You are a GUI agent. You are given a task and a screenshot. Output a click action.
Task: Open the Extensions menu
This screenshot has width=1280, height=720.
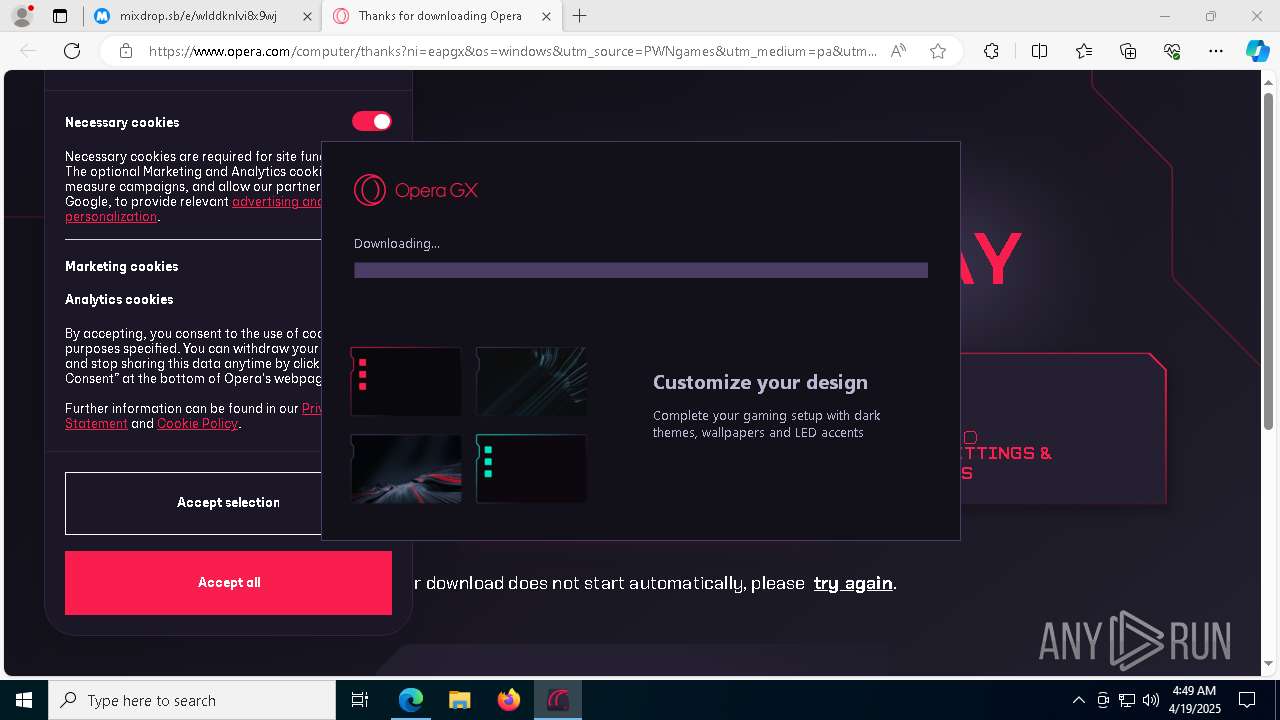click(991, 51)
